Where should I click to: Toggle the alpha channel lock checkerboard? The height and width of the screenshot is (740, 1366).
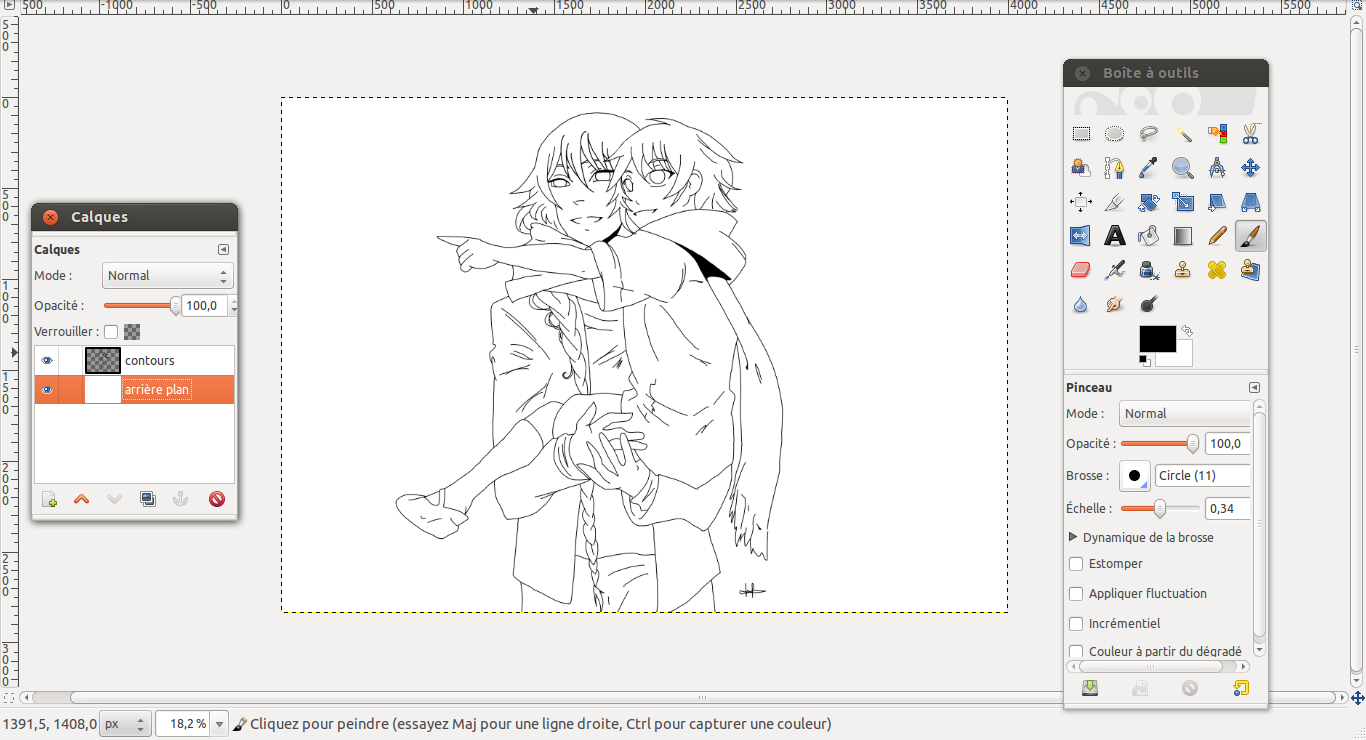tap(132, 332)
